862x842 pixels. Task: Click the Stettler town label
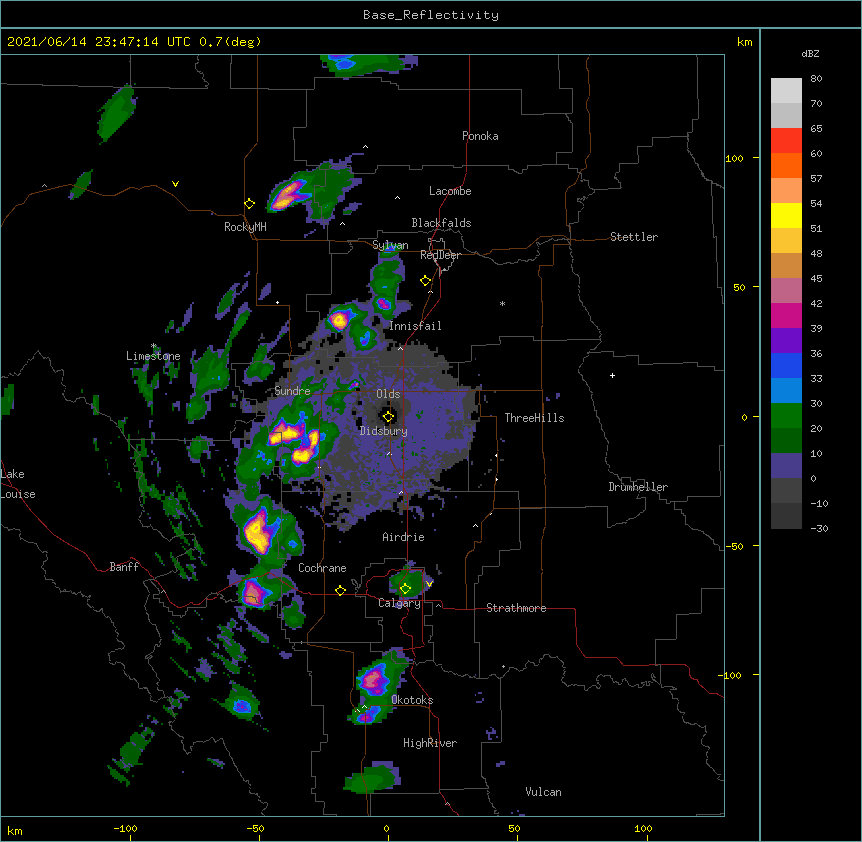(x=633, y=237)
